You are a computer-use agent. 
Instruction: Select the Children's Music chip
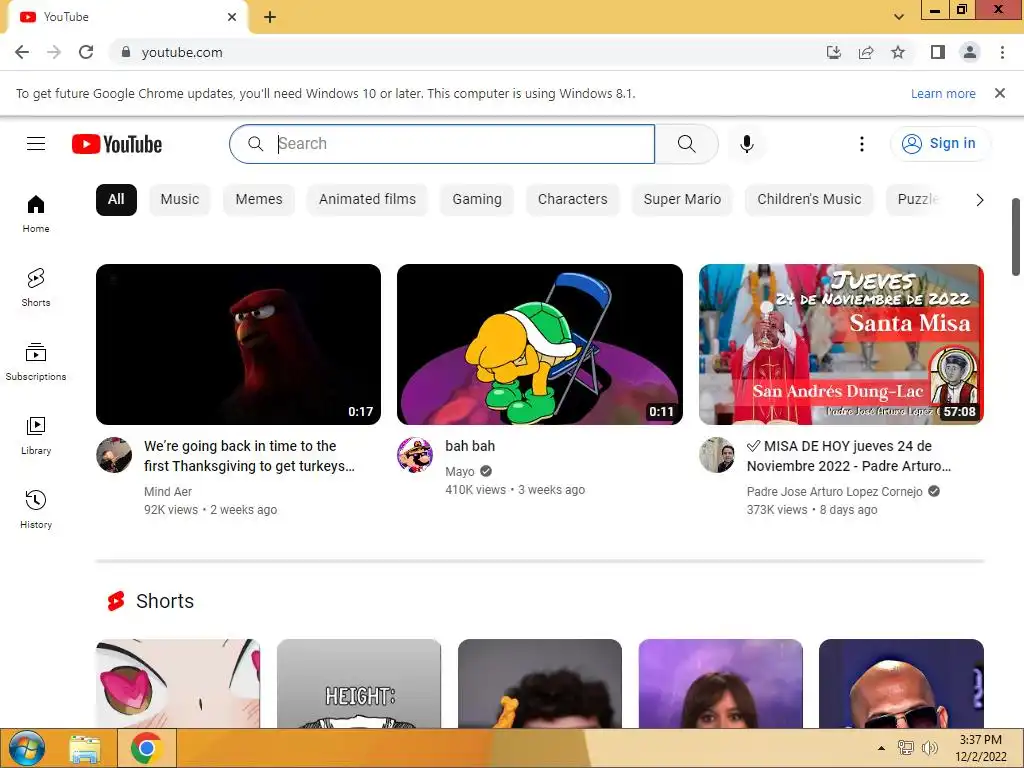(x=808, y=199)
